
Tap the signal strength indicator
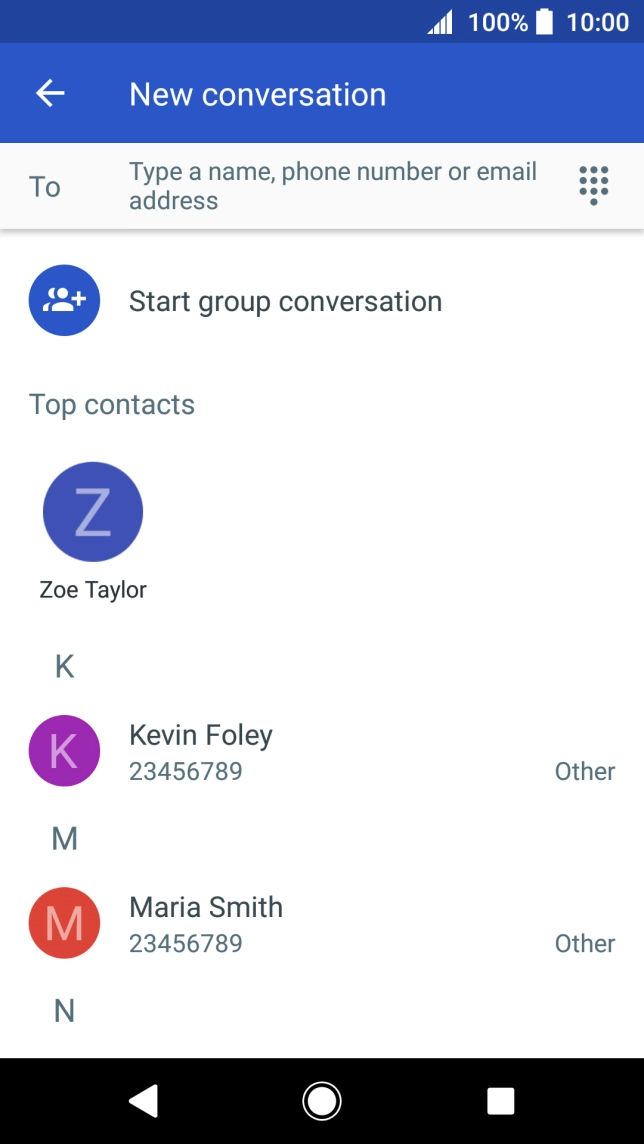439,22
